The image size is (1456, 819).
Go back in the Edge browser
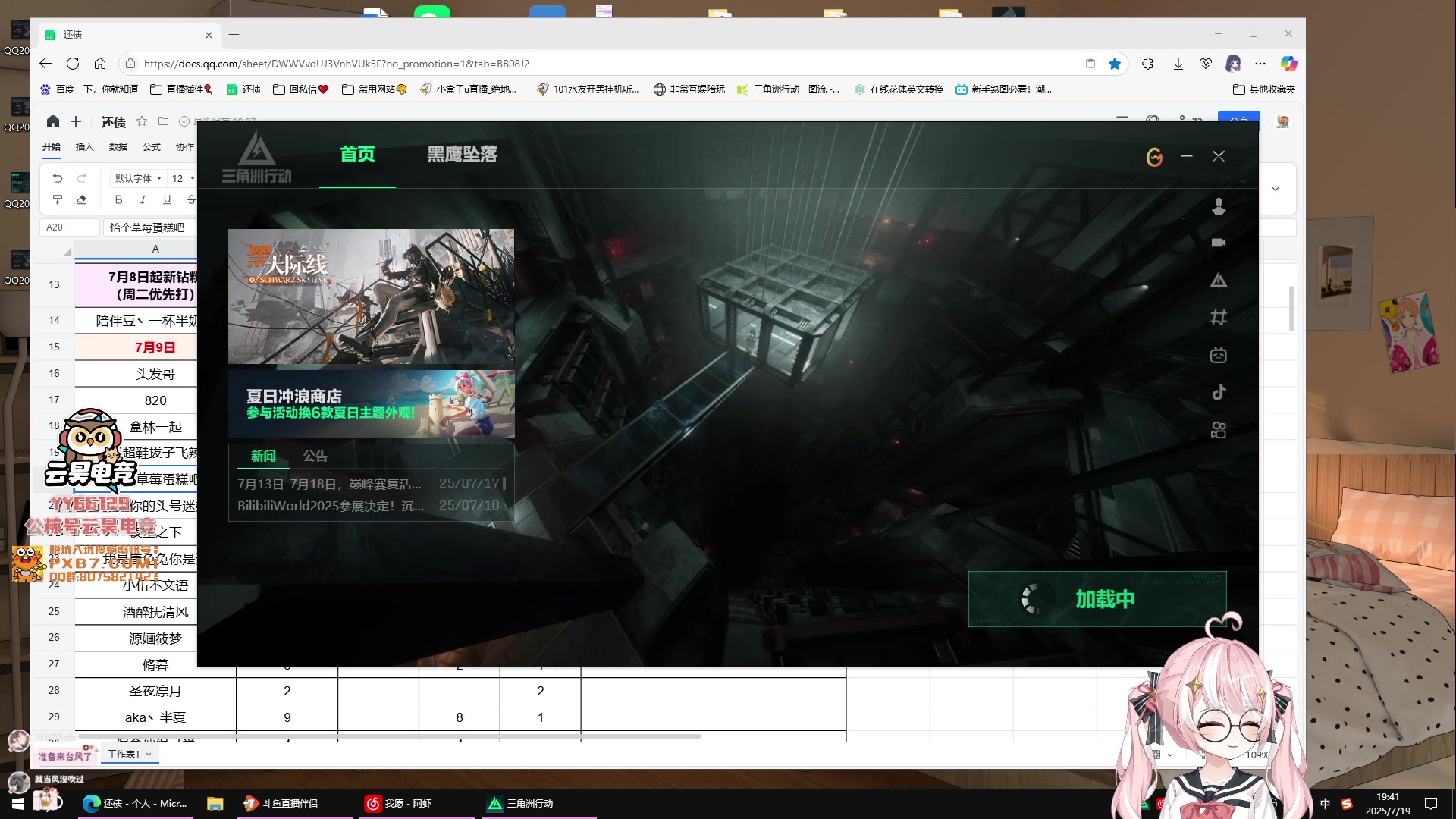[x=45, y=64]
